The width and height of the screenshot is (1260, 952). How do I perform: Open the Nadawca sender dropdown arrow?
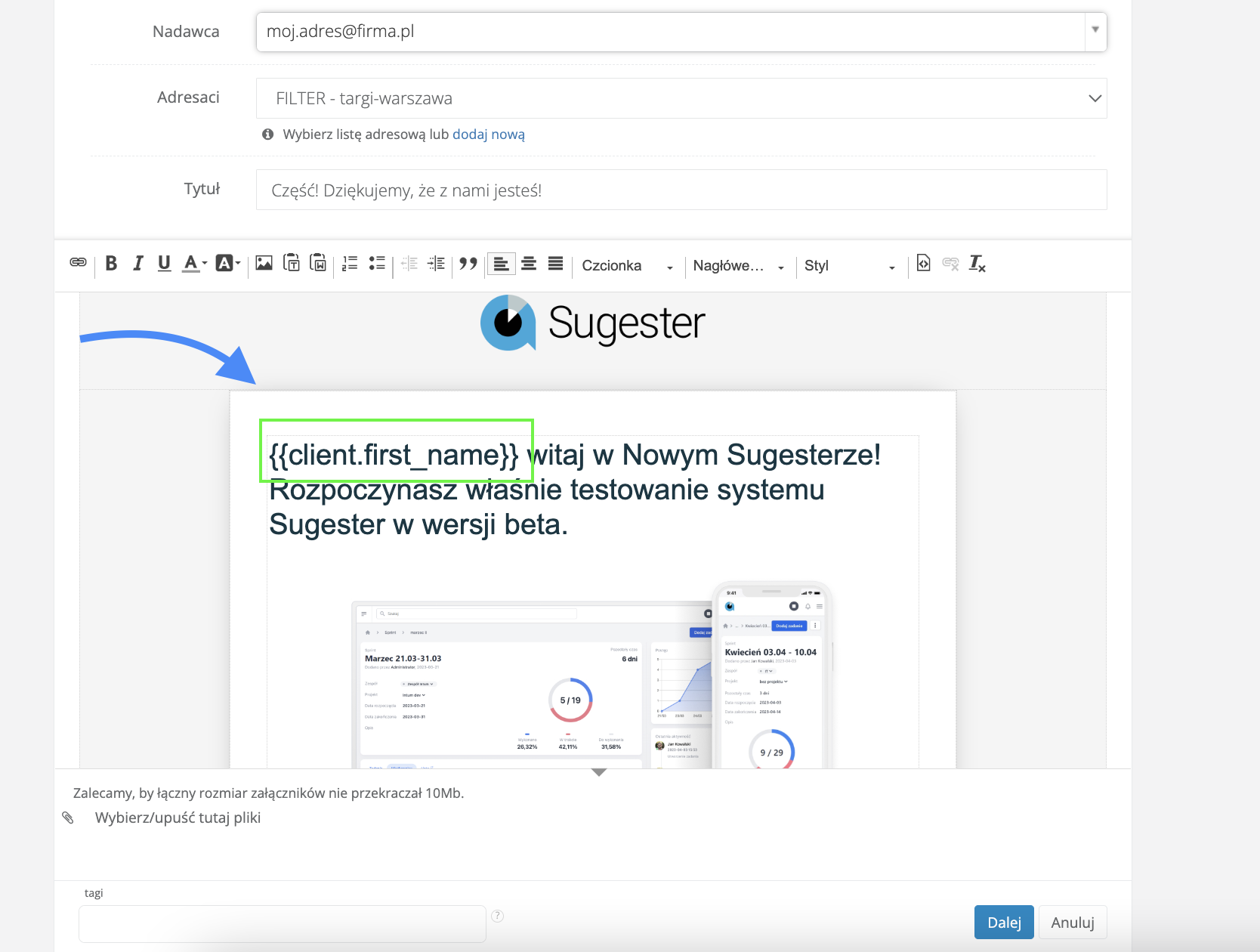point(1095,30)
